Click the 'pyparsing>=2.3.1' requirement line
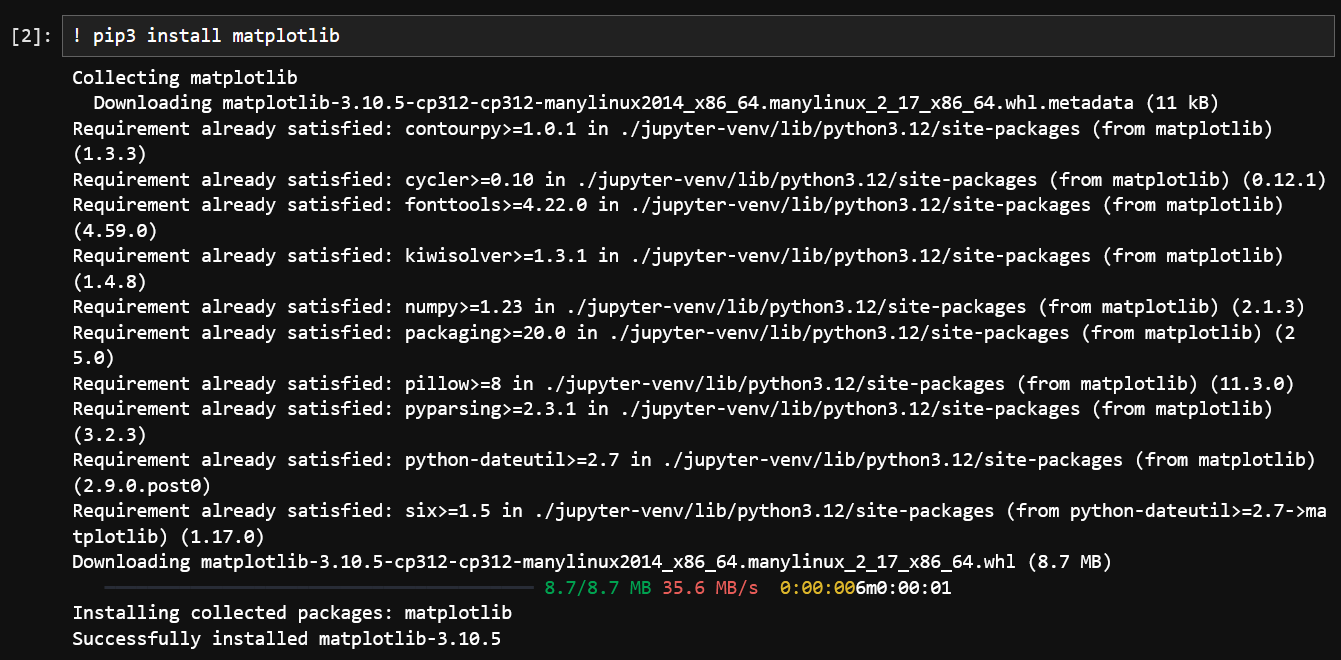 (672, 408)
